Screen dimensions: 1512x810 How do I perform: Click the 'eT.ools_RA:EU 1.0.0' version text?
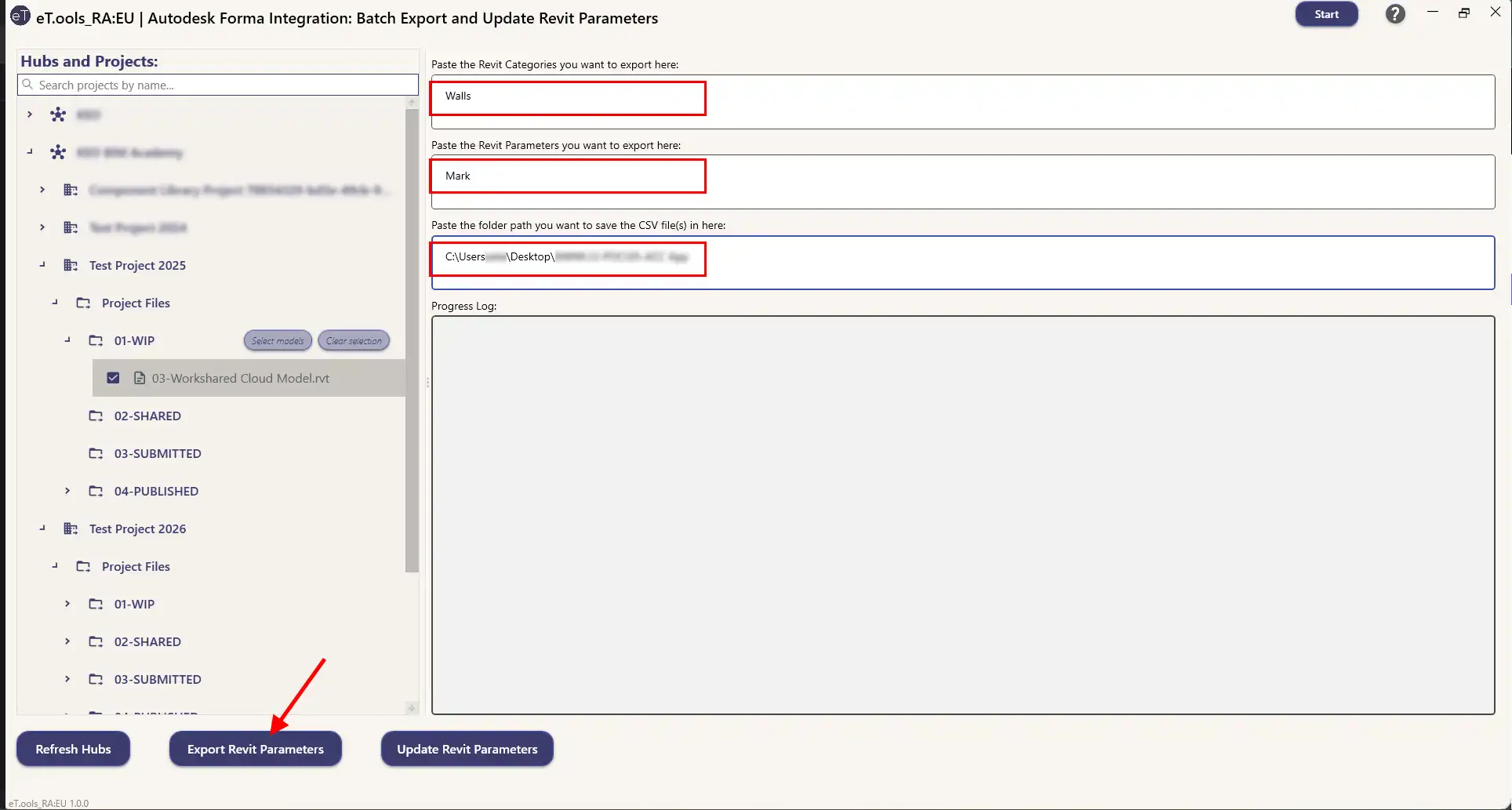pyautogui.click(x=49, y=803)
